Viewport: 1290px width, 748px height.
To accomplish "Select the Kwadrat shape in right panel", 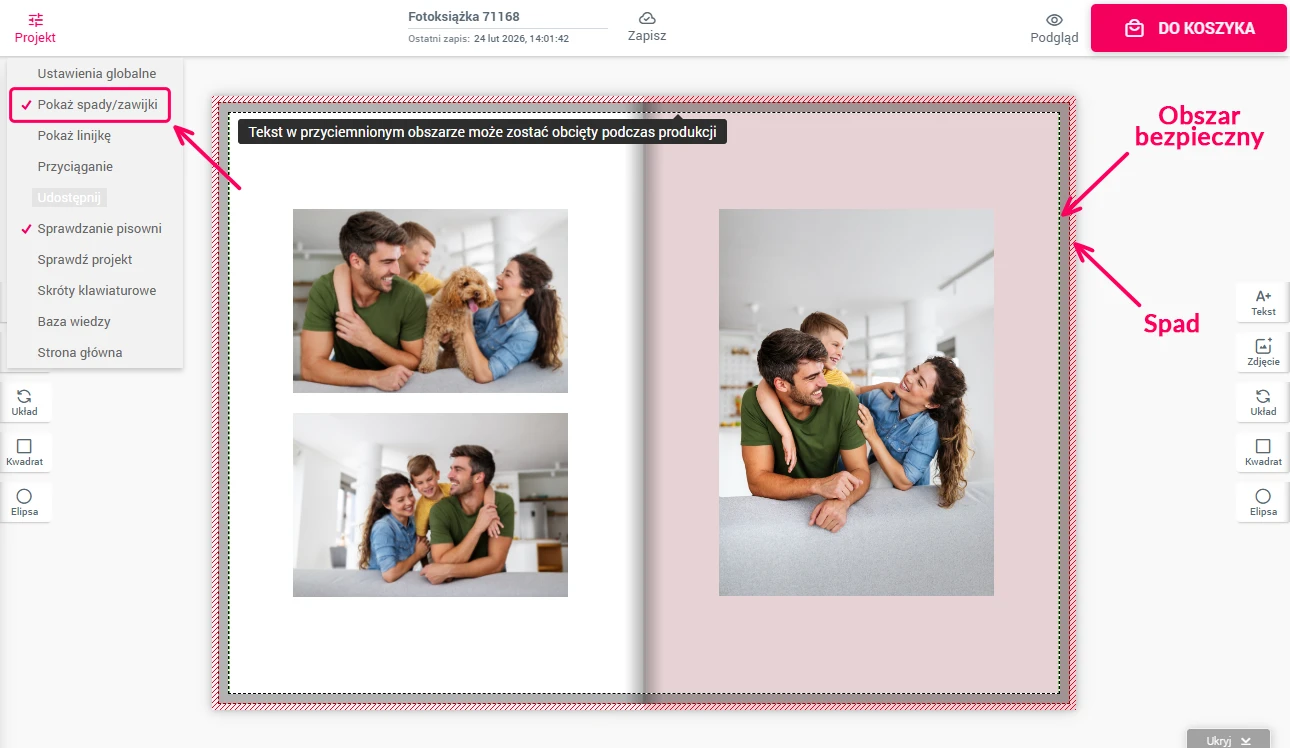I will 1262,451.
